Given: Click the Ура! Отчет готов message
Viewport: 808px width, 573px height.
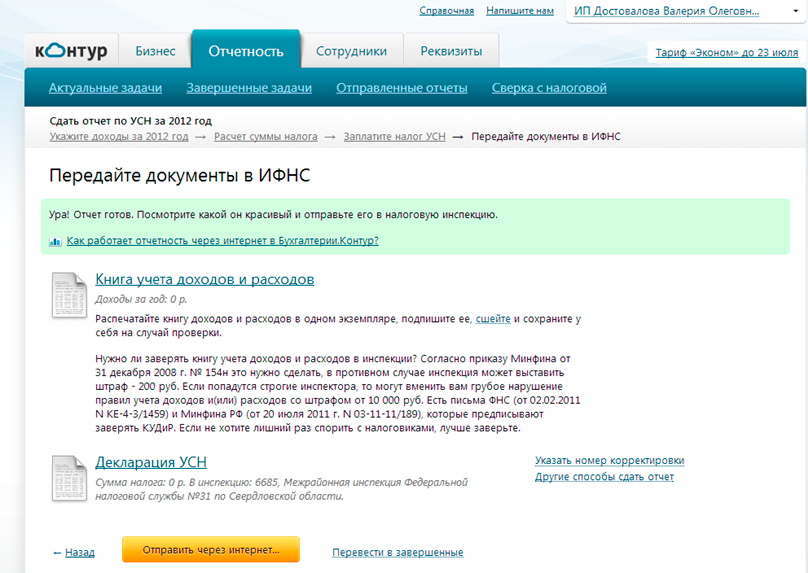Looking at the screenshot, I should 274,215.
